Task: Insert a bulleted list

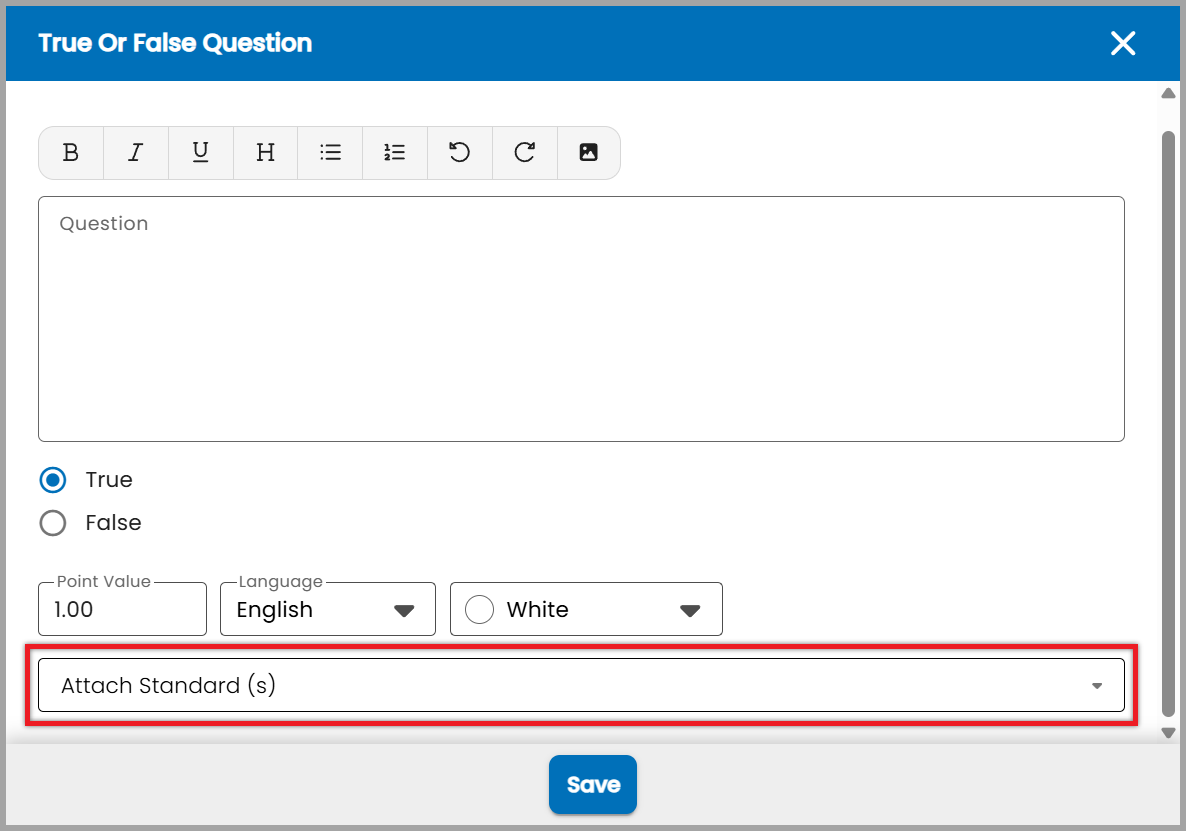Action: click(x=331, y=153)
